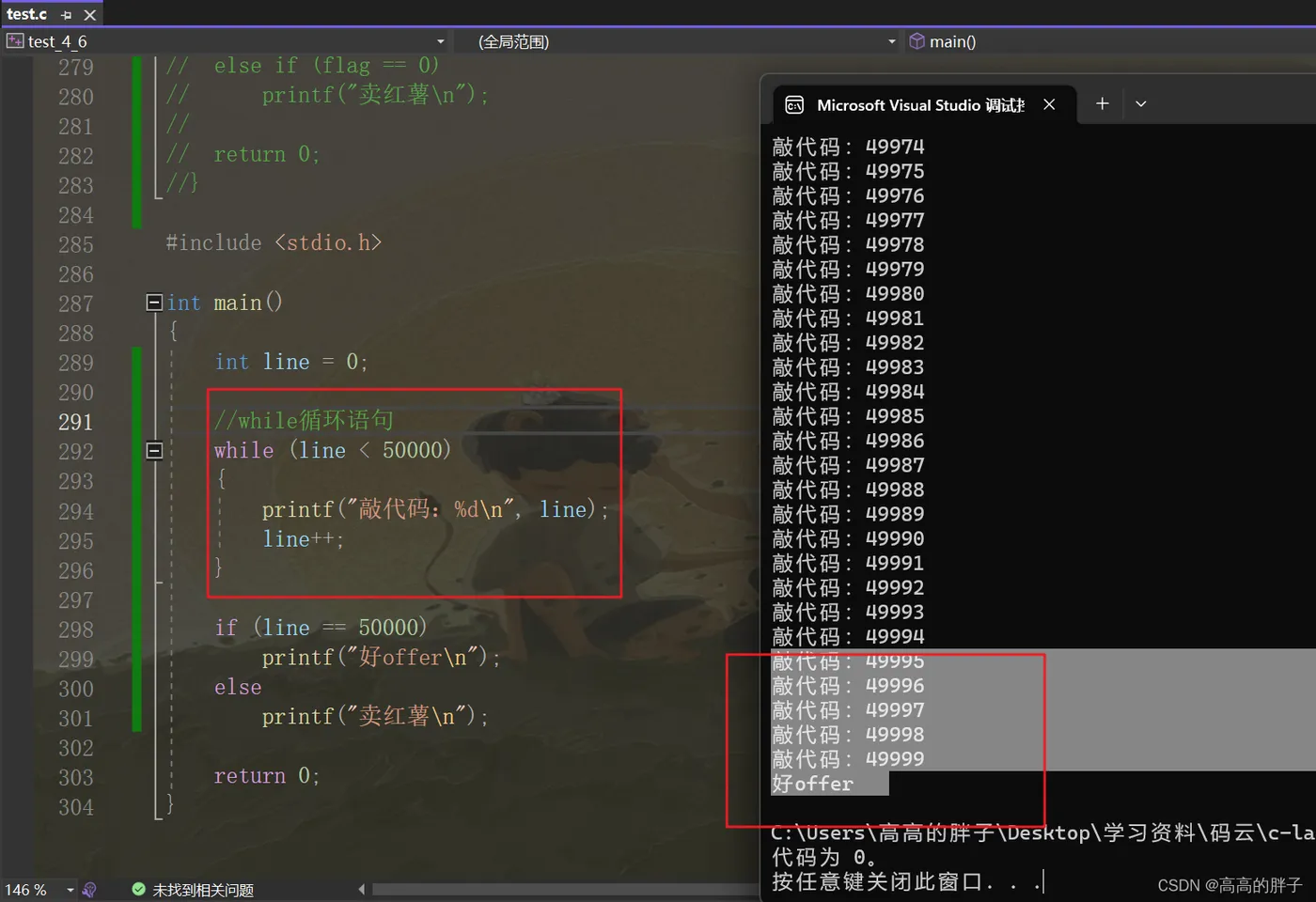
Task: Switch to the test.c editor tab
Action: 26,14
